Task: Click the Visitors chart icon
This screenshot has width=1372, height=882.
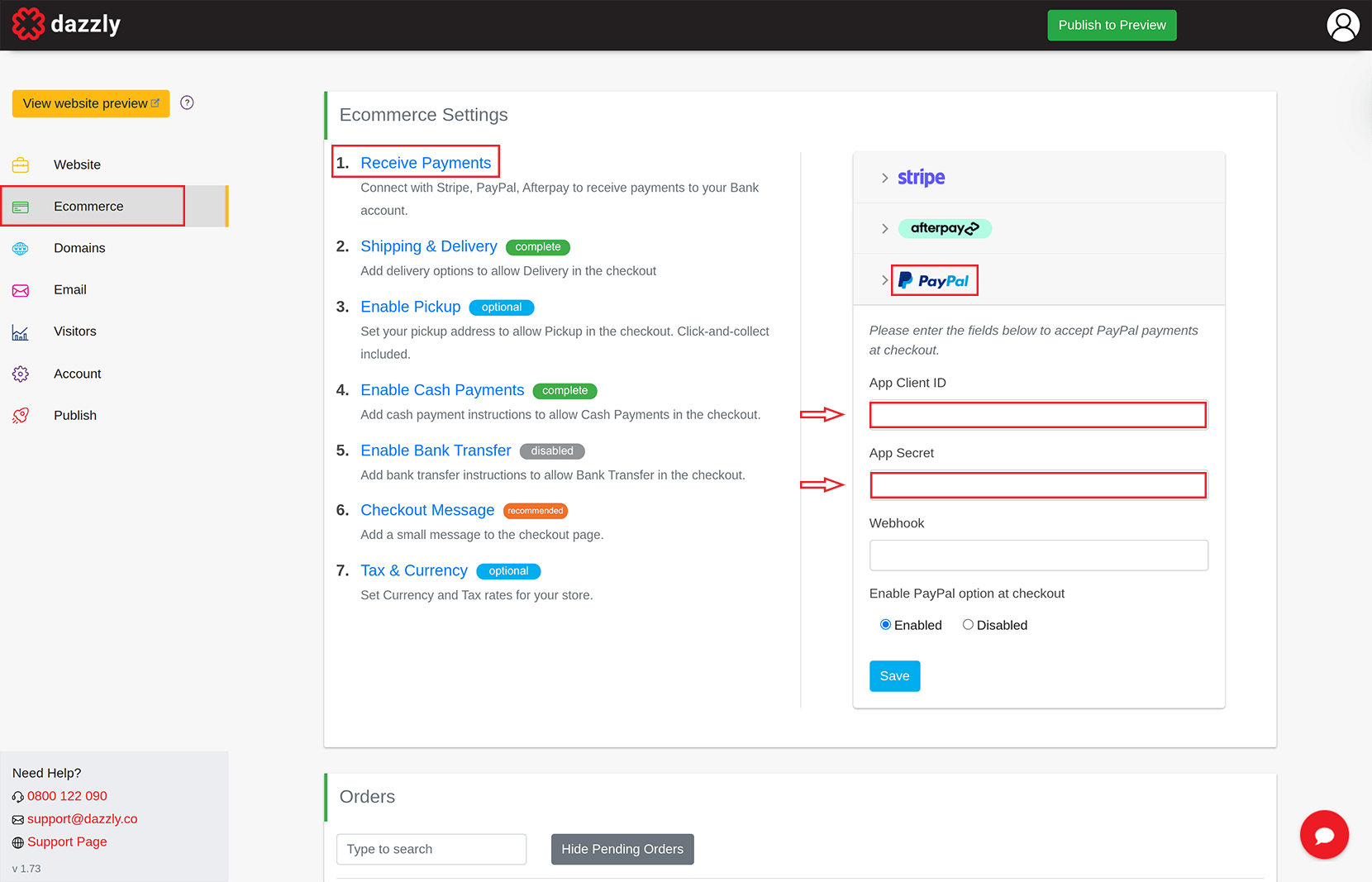Action: [21, 332]
